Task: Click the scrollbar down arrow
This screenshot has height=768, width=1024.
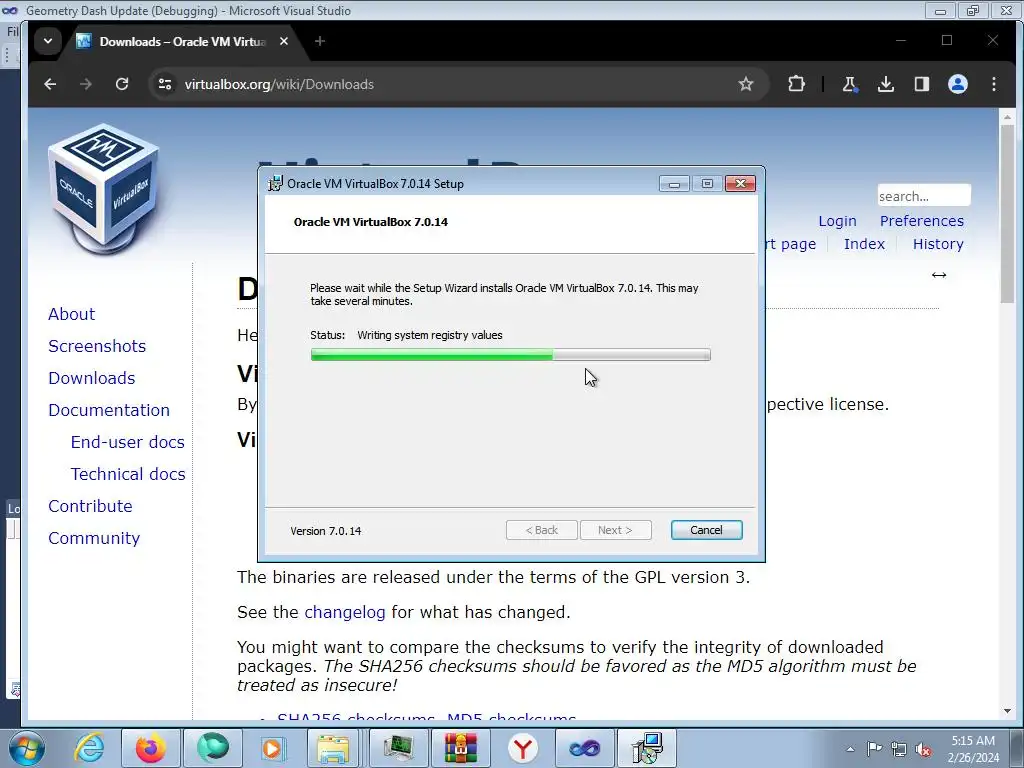Action: point(1007,711)
